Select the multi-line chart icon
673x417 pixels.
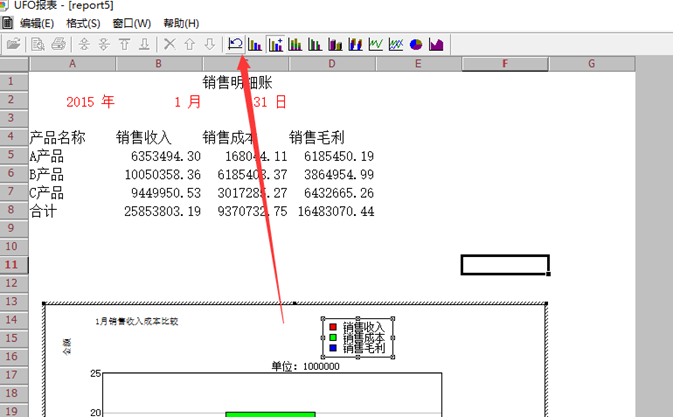(x=396, y=44)
